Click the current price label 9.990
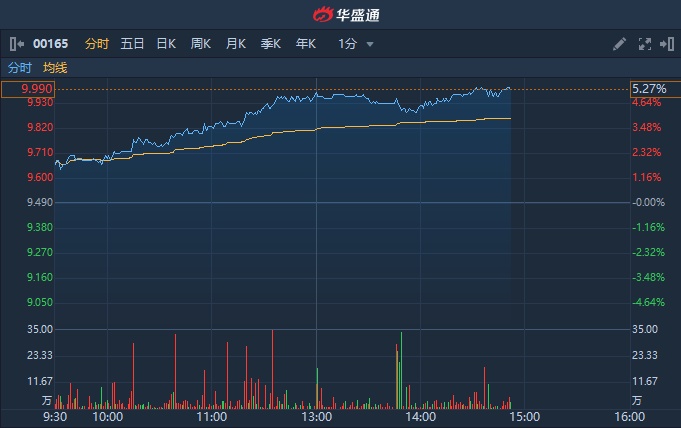 tap(27, 89)
